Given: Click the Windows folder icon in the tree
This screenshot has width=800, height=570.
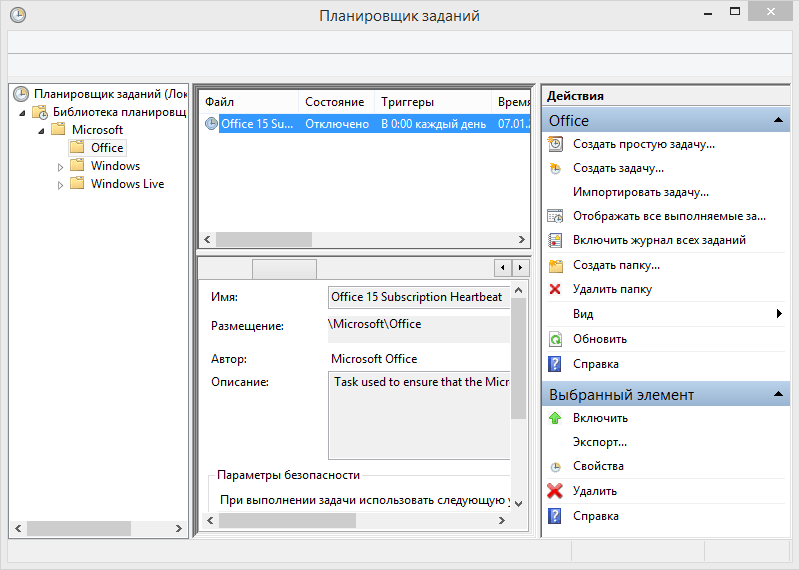Looking at the screenshot, I should point(77,165).
